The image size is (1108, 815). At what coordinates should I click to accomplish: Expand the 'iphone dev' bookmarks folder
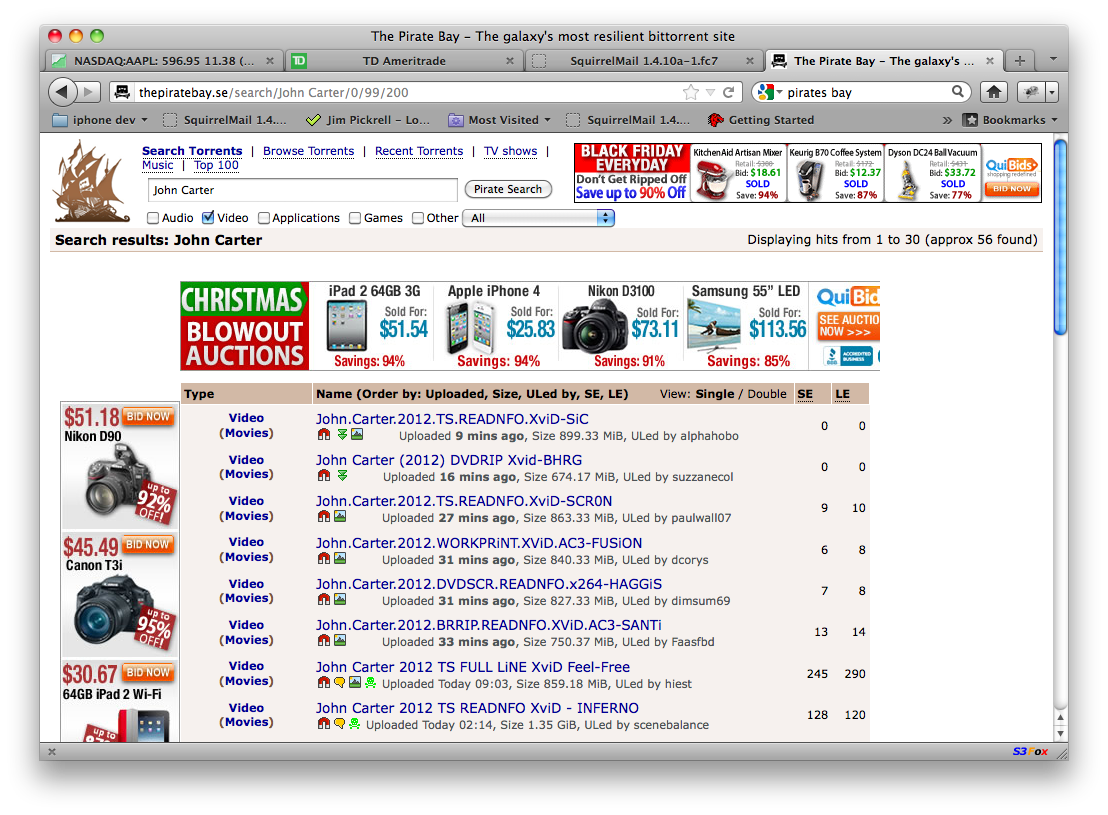pos(99,120)
